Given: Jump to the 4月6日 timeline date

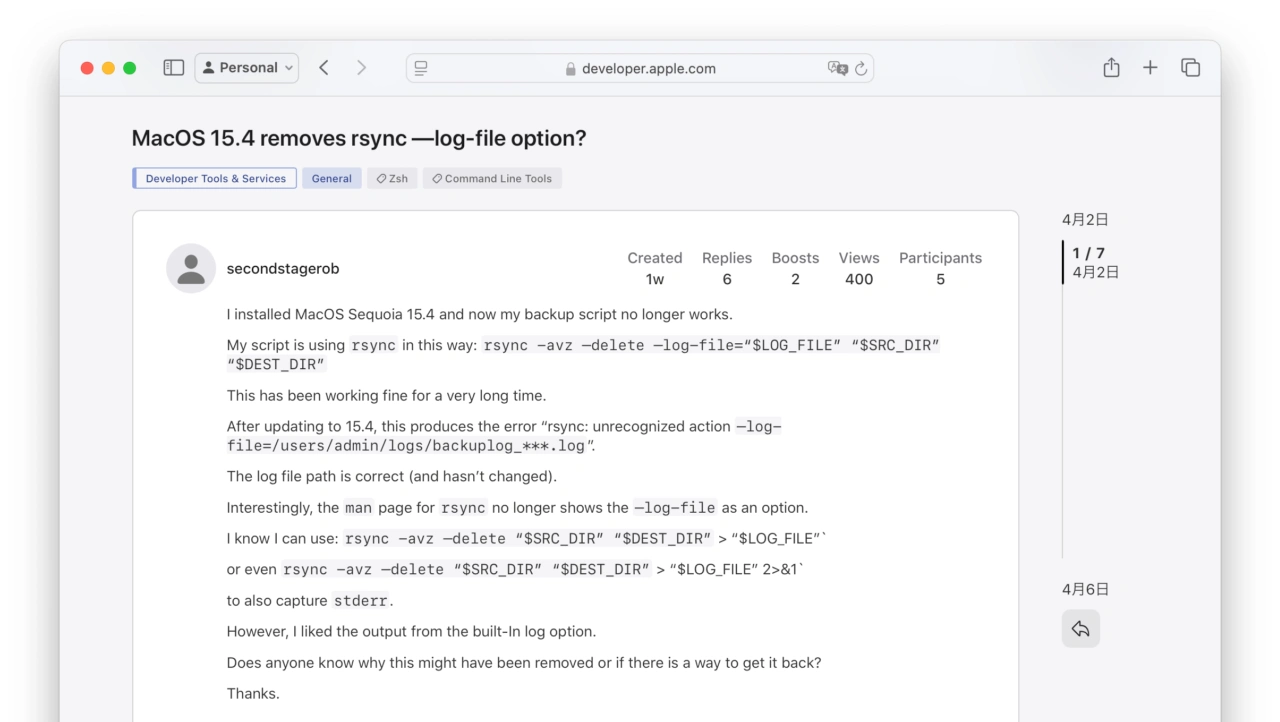Looking at the screenshot, I should pyautogui.click(x=1085, y=590).
